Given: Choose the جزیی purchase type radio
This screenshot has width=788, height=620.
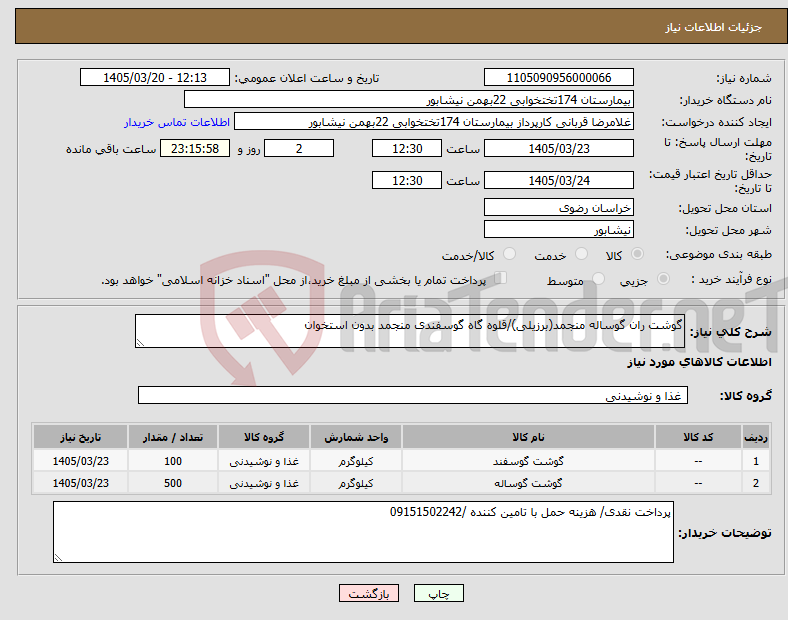Looking at the screenshot, I should (x=663, y=279).
